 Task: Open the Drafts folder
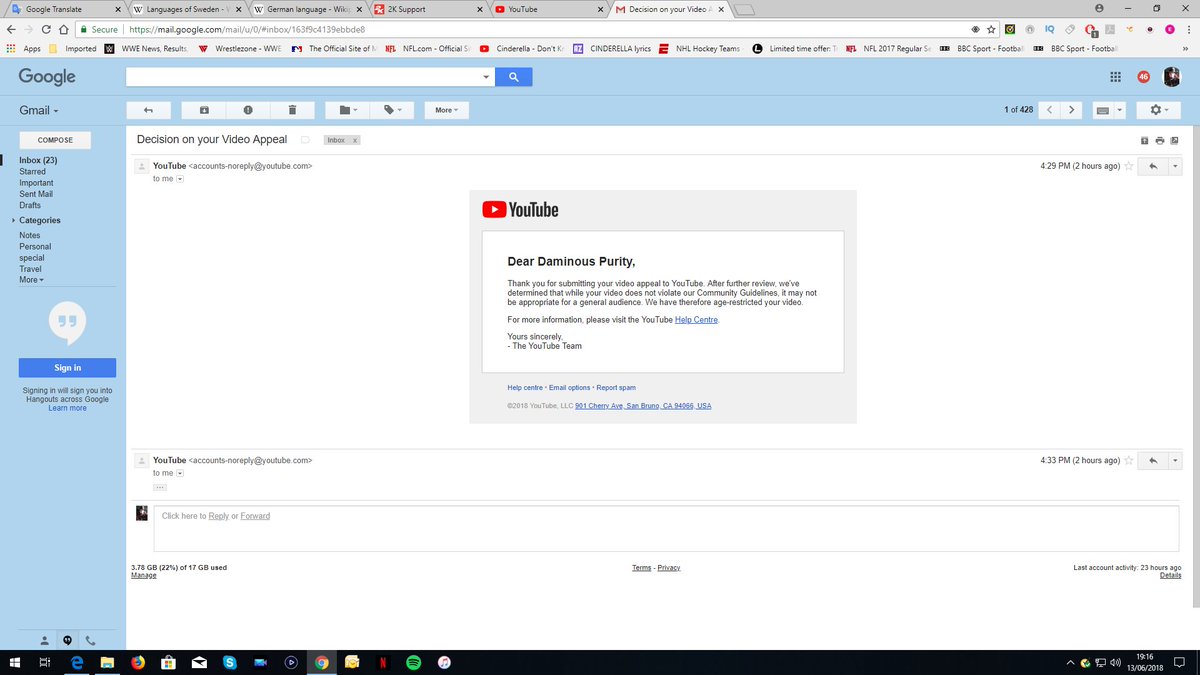point(30,205)
